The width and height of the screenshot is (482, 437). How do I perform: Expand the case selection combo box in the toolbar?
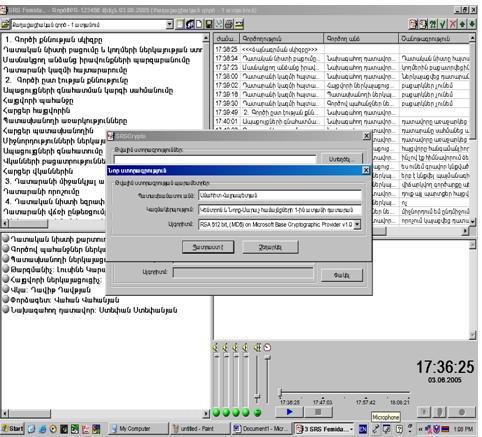(x=170, y=24)
